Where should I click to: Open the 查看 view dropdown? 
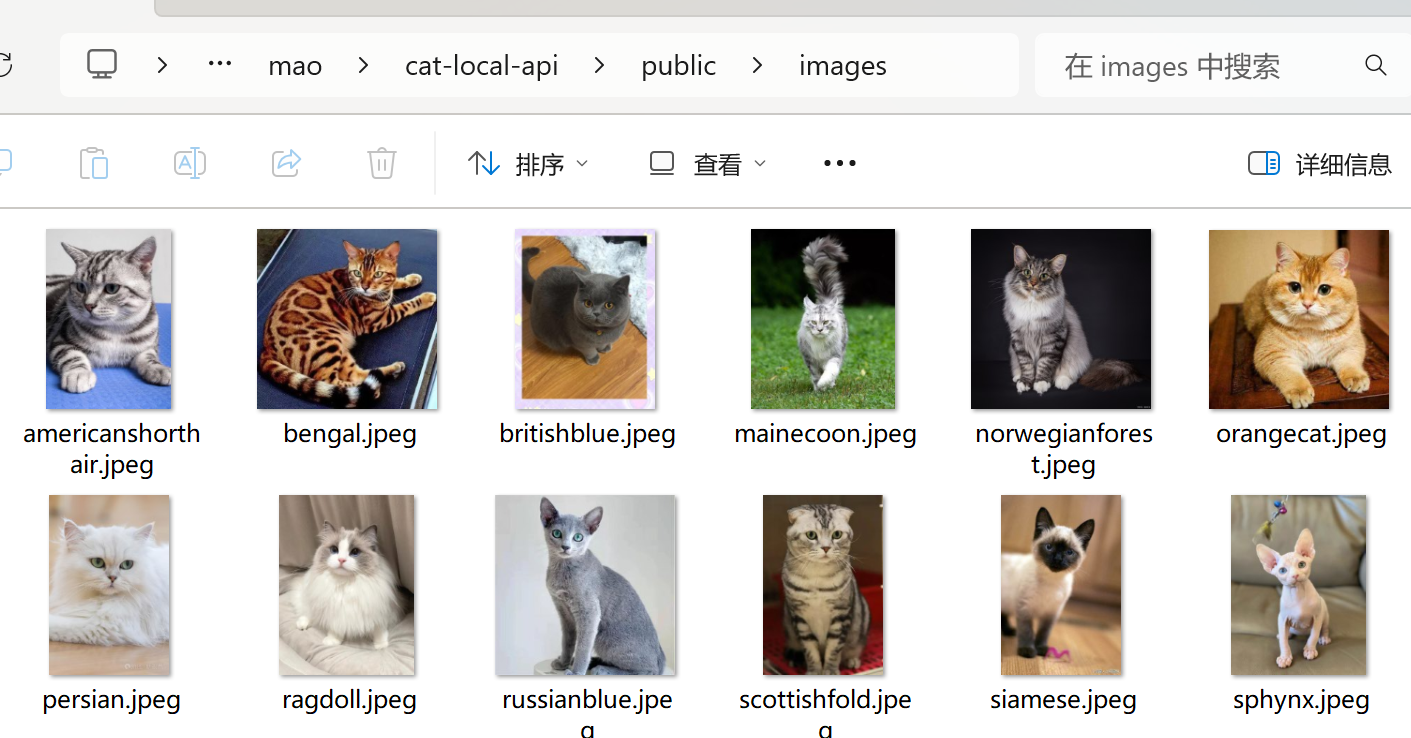(707, 164)
